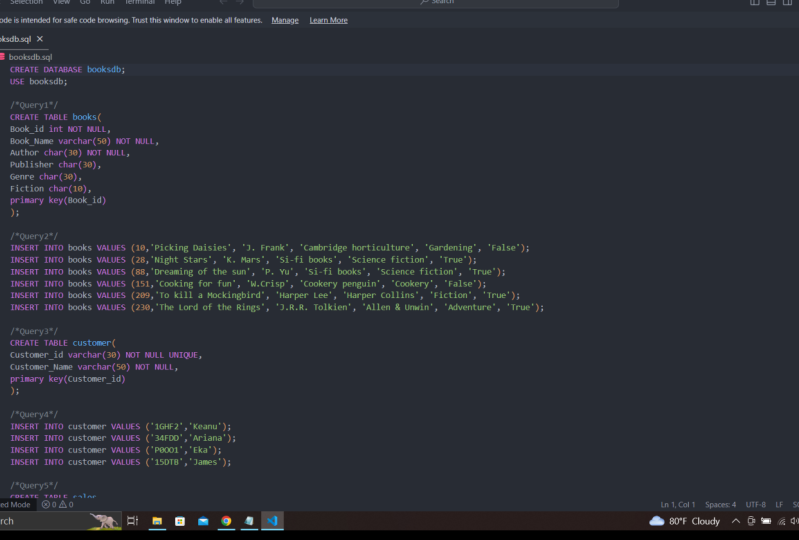Open the Learn More link
This screenshot has width=799, height=540.
(x=328, y=20)
